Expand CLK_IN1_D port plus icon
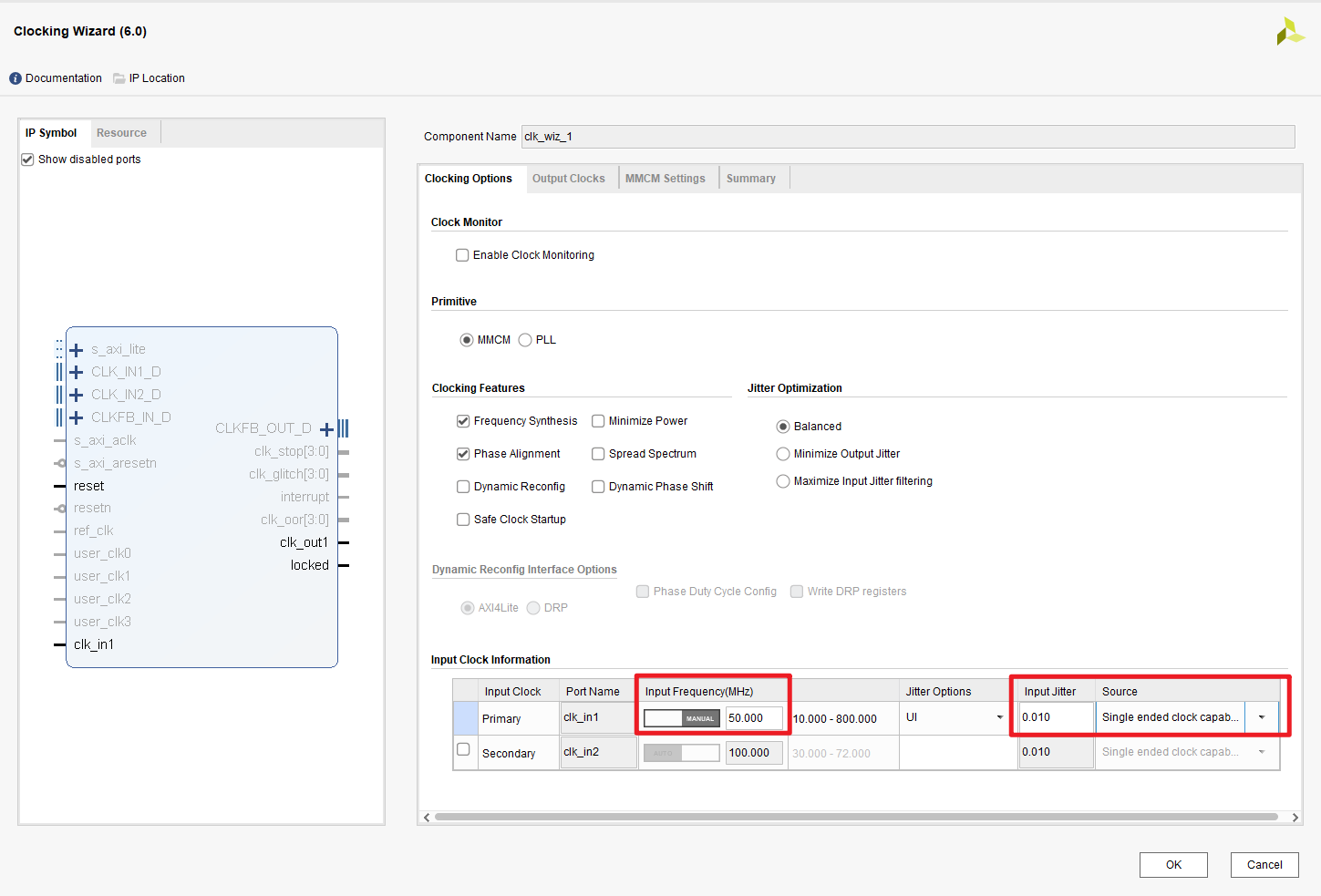Image resolution: width=1321 pixels, height=896 pixels. click(77, 372)
